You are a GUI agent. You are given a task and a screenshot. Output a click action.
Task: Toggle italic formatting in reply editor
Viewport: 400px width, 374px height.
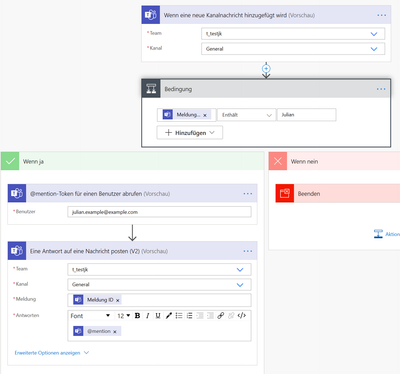148,316
